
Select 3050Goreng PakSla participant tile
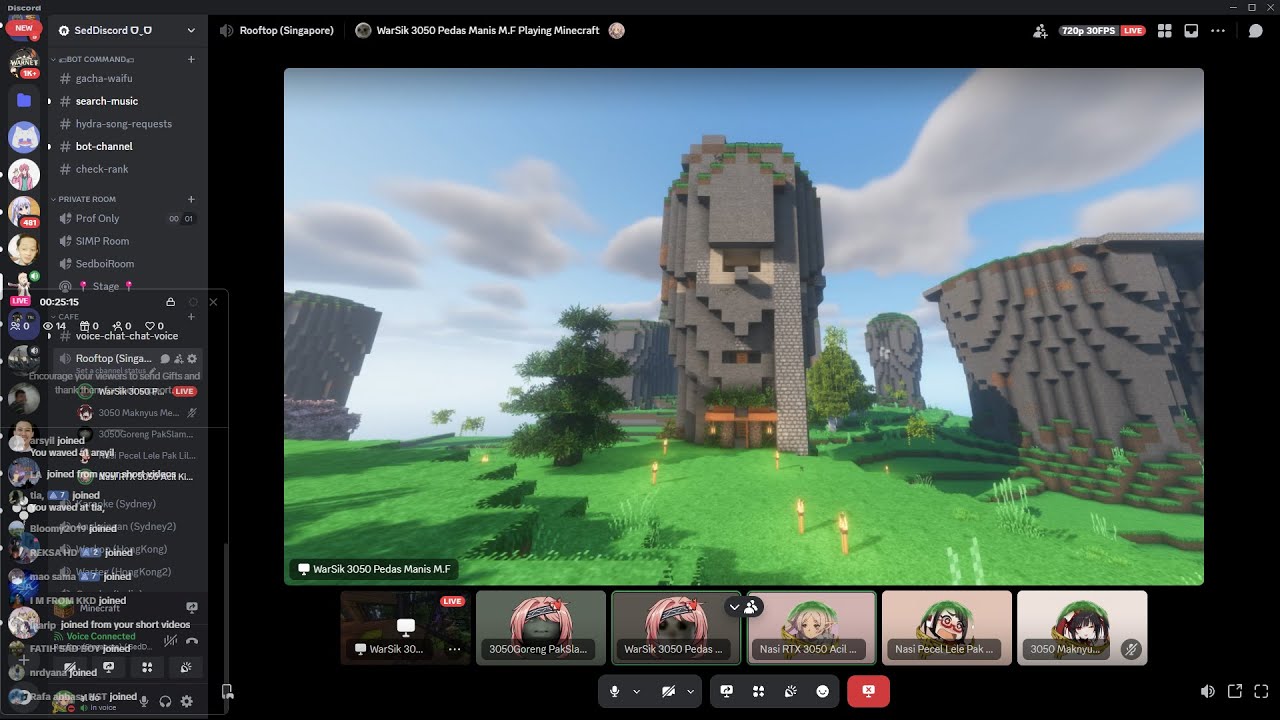pos(541,628)
